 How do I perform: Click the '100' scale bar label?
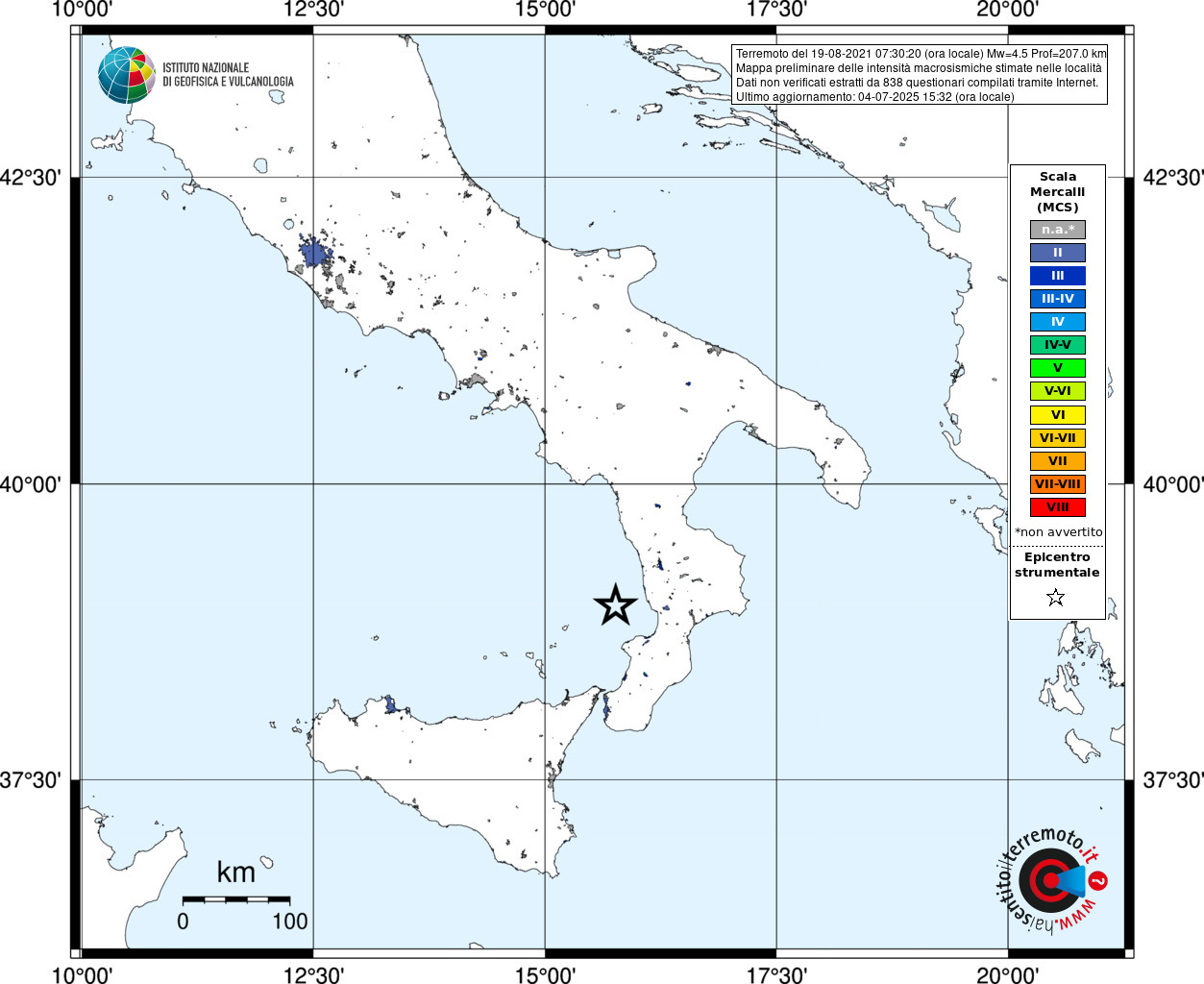(289, 922)
